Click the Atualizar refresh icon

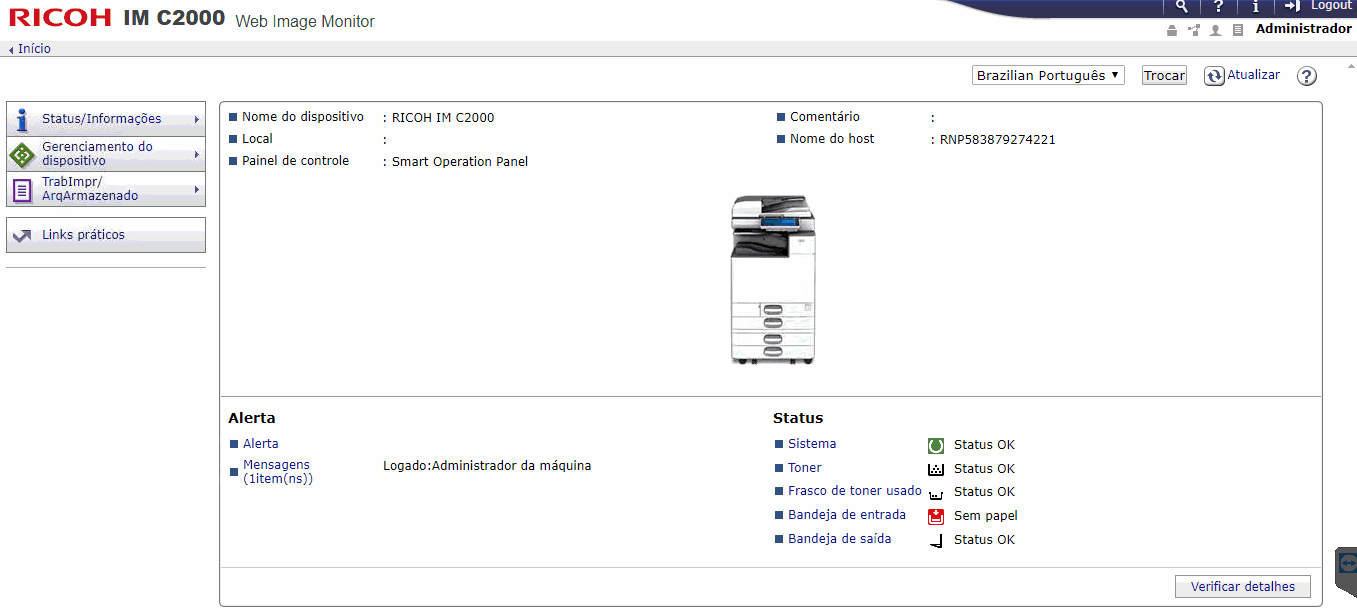1214,76
